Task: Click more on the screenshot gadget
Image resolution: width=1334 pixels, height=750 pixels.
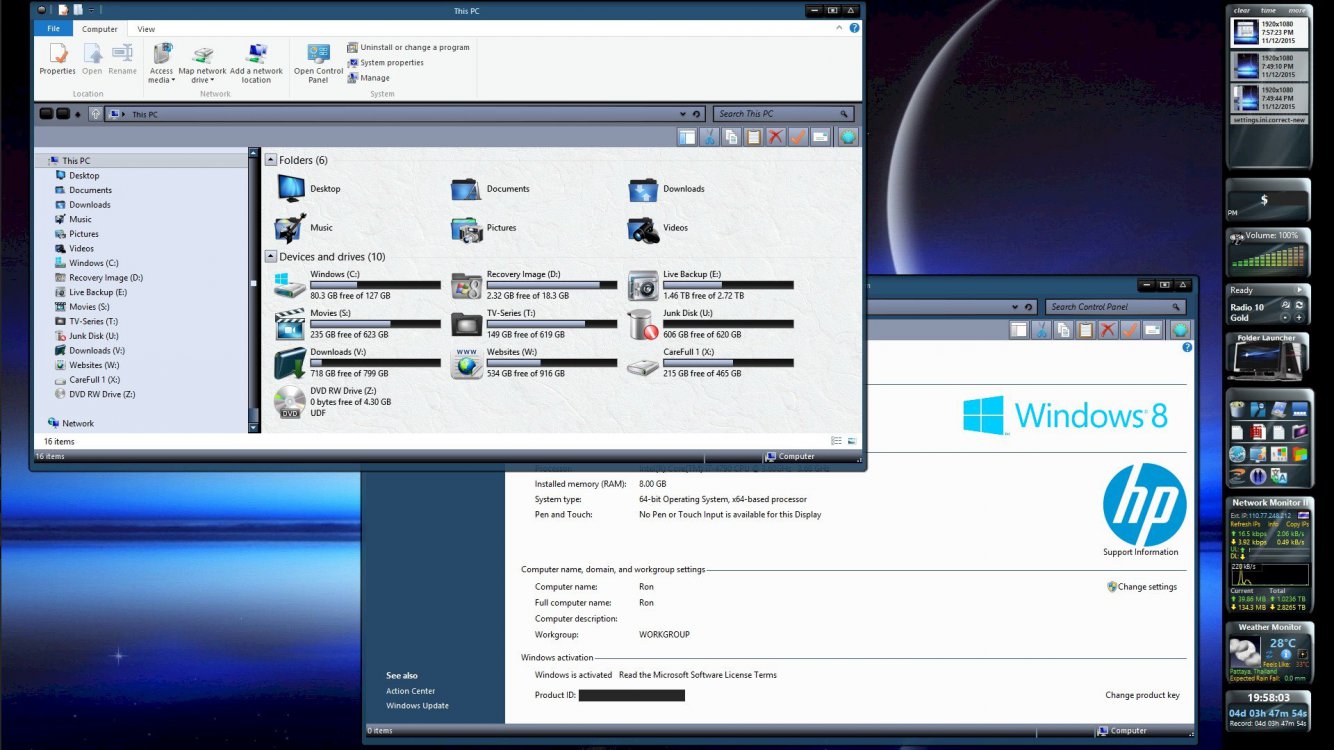Action: click(x=1296, y=10)
